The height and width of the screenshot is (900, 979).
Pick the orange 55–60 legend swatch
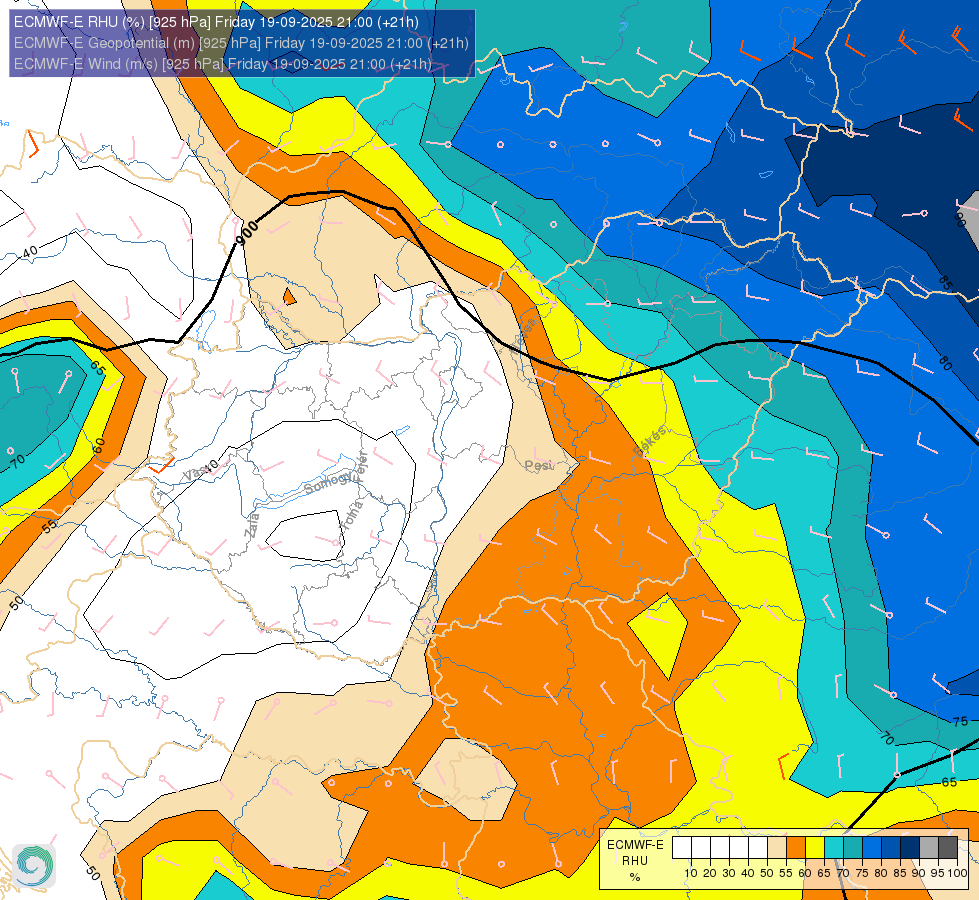[x=796, y=848]
